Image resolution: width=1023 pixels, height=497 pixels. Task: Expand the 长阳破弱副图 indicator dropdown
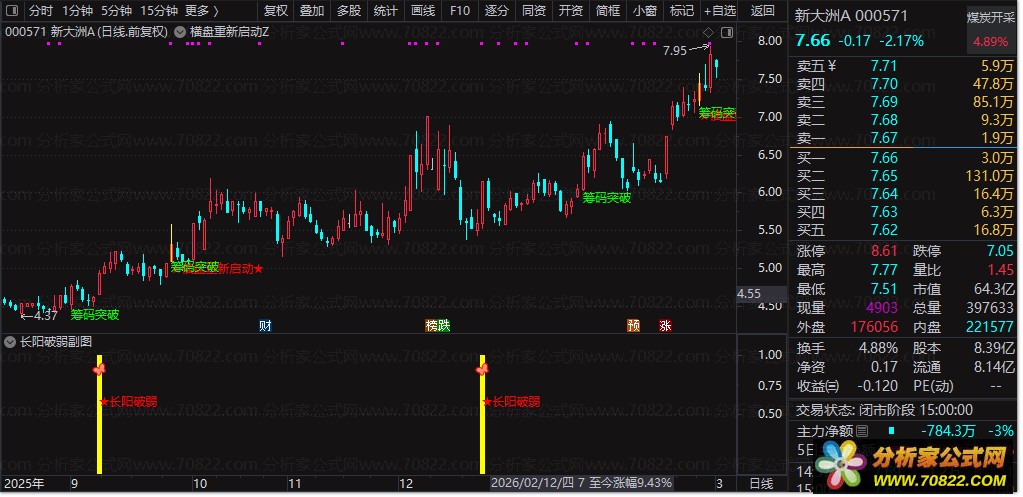pos(10,341)
